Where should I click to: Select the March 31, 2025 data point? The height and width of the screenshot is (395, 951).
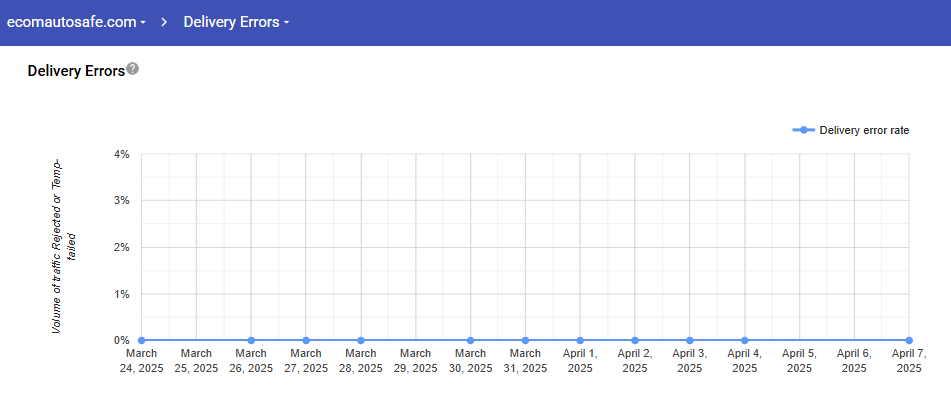point(525,340)
